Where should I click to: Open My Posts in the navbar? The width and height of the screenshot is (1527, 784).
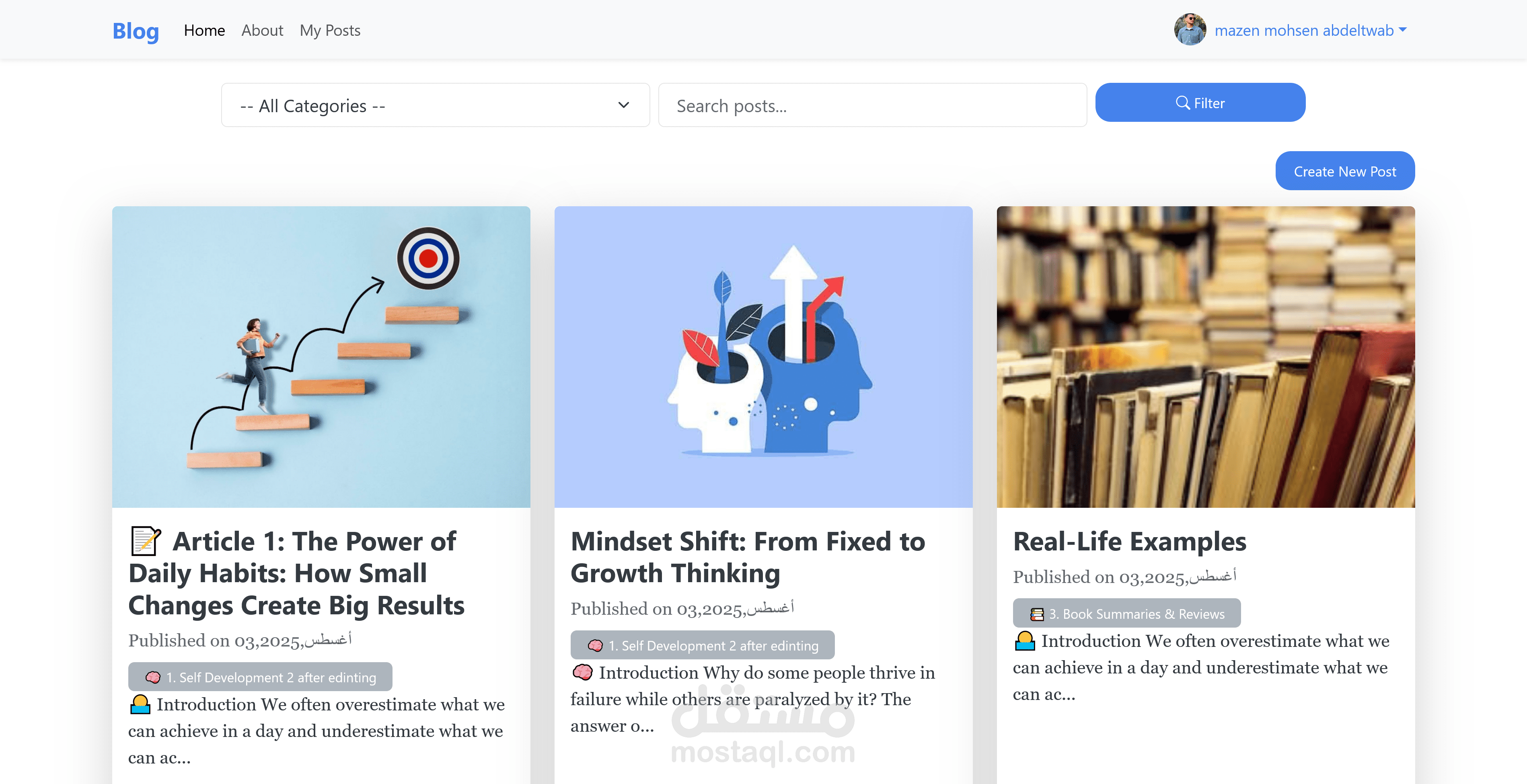330,30
